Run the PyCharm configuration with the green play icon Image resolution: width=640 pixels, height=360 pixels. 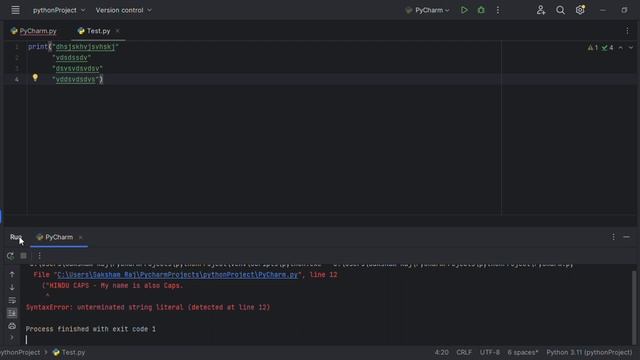tap(464, 10)
